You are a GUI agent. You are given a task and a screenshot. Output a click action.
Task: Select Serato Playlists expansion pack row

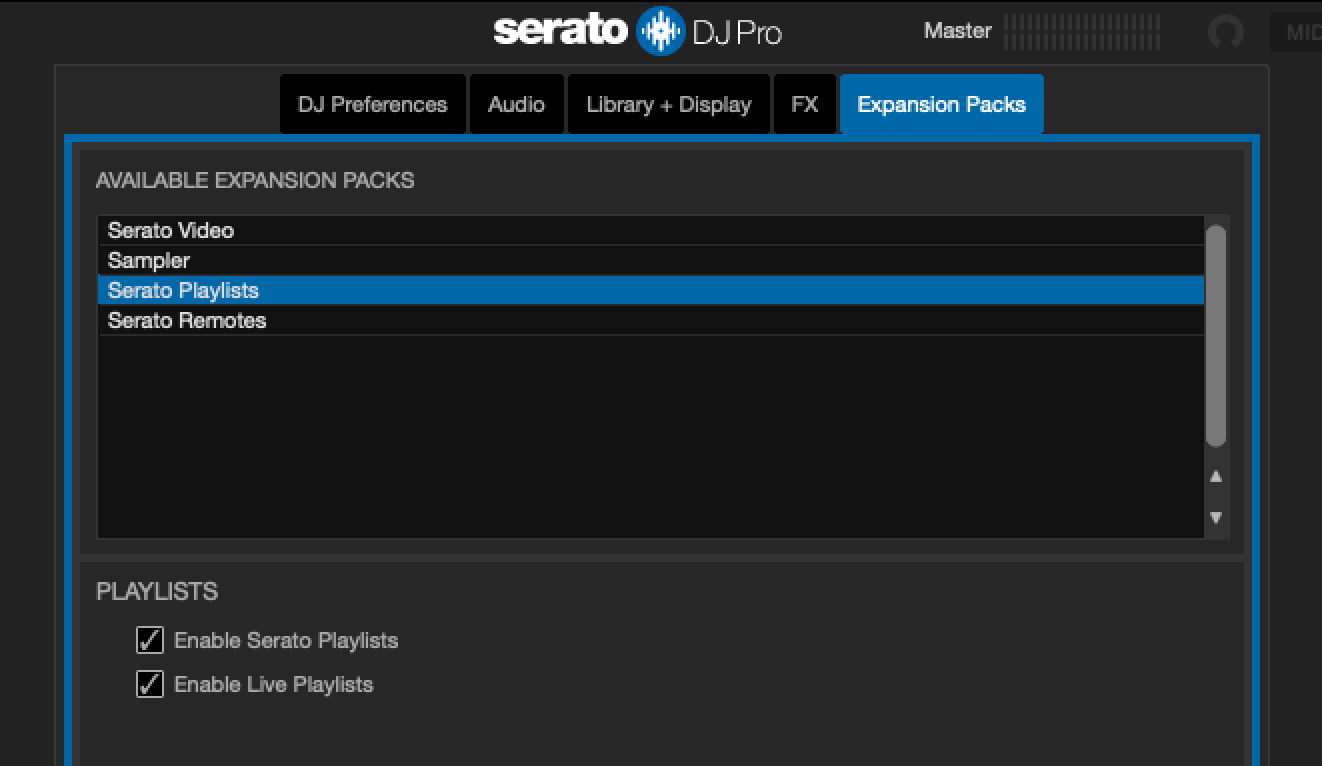[651, 290]
